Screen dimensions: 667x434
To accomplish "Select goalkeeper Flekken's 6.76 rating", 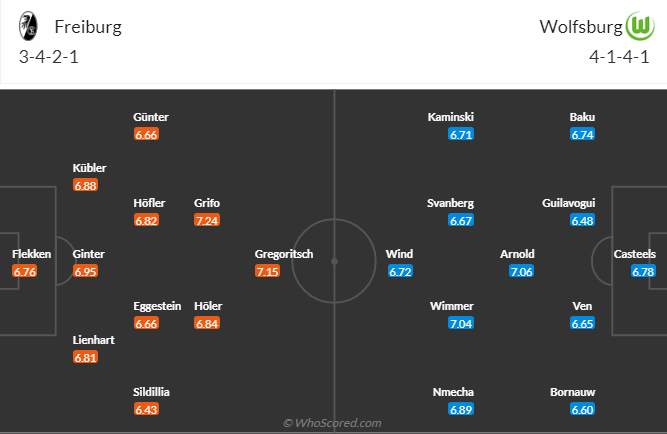I will (x=25, y=271).
